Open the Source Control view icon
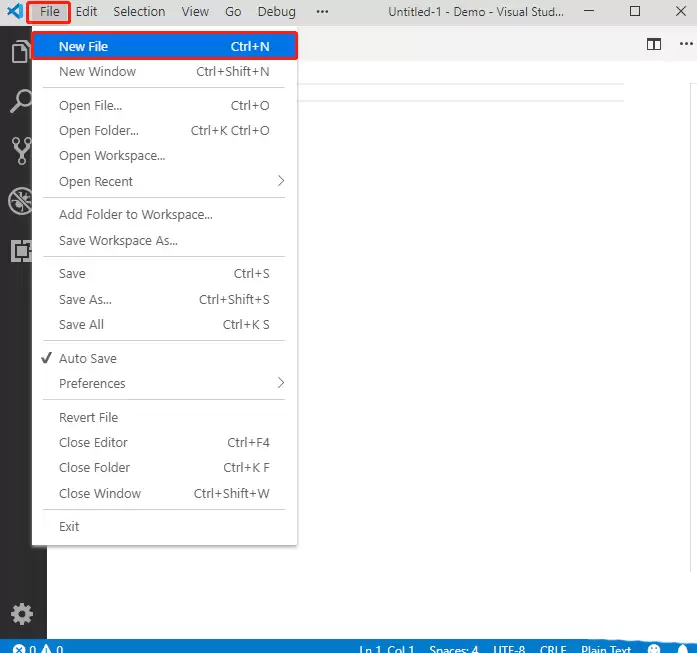 20,151
